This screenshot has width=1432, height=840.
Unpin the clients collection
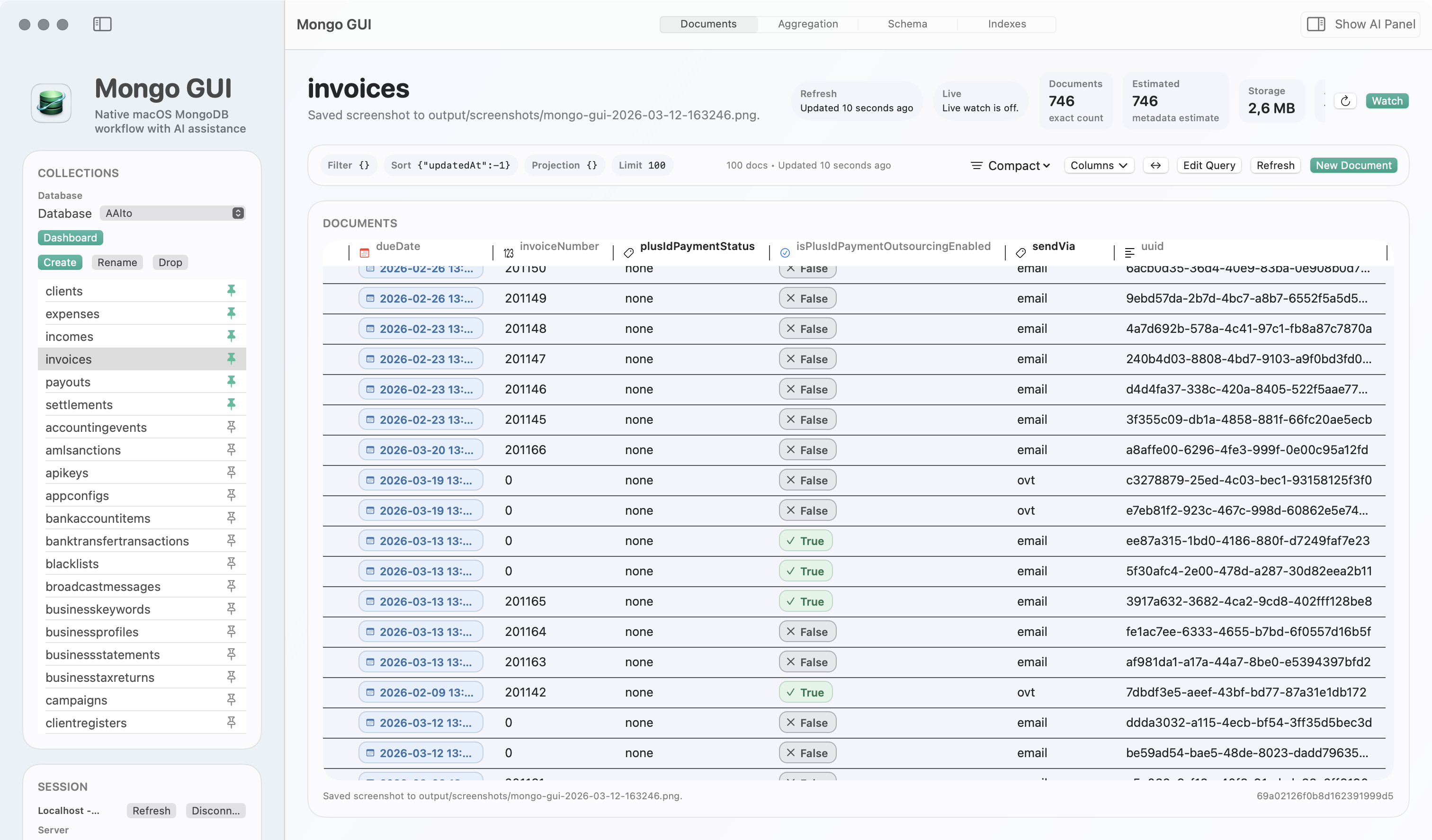click(231, 291)
